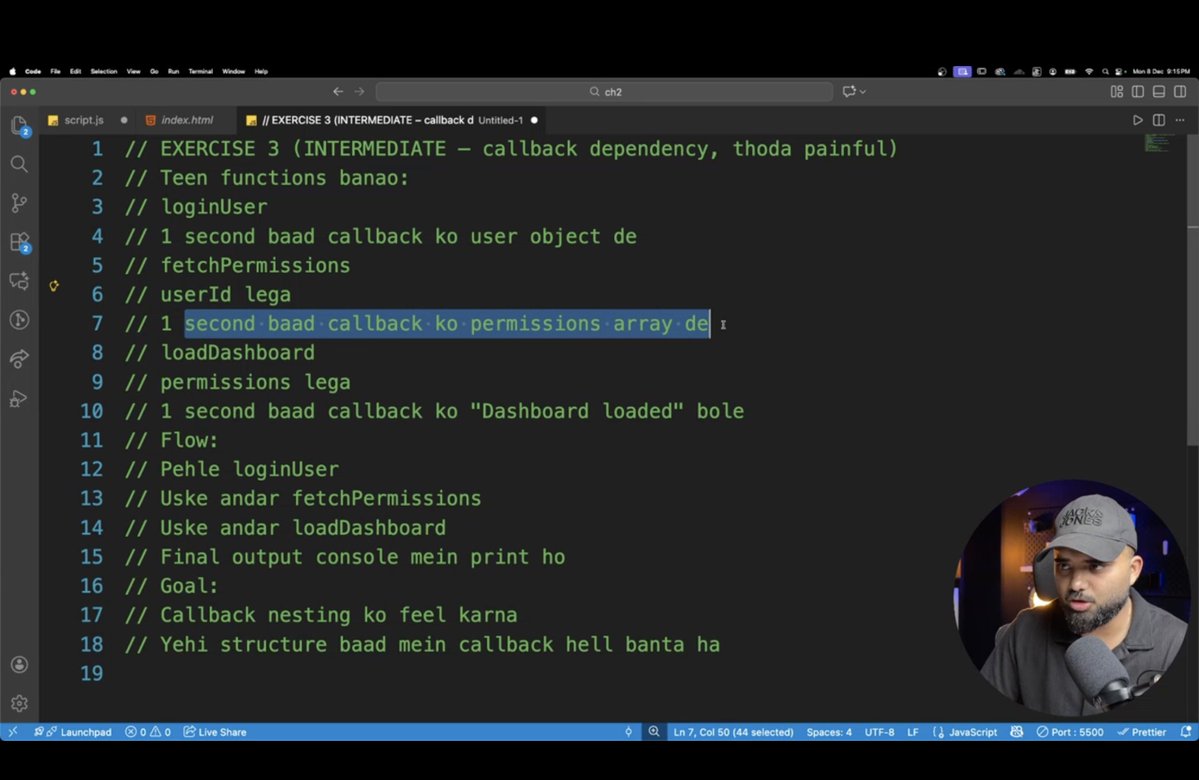Open the Apple menu
This screenshot has height=780, width=1199.
click(12, 71)
